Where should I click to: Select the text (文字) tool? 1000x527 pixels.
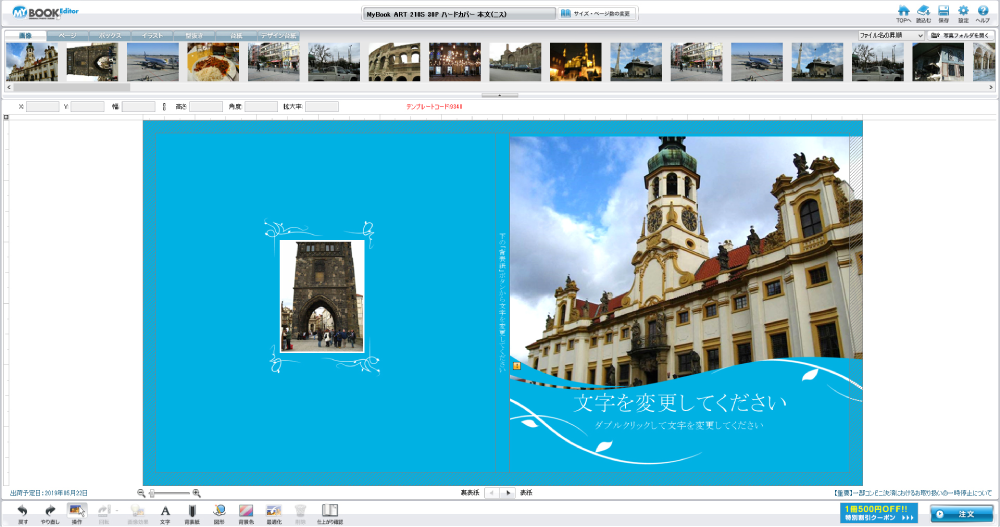[x=165, y=509]
